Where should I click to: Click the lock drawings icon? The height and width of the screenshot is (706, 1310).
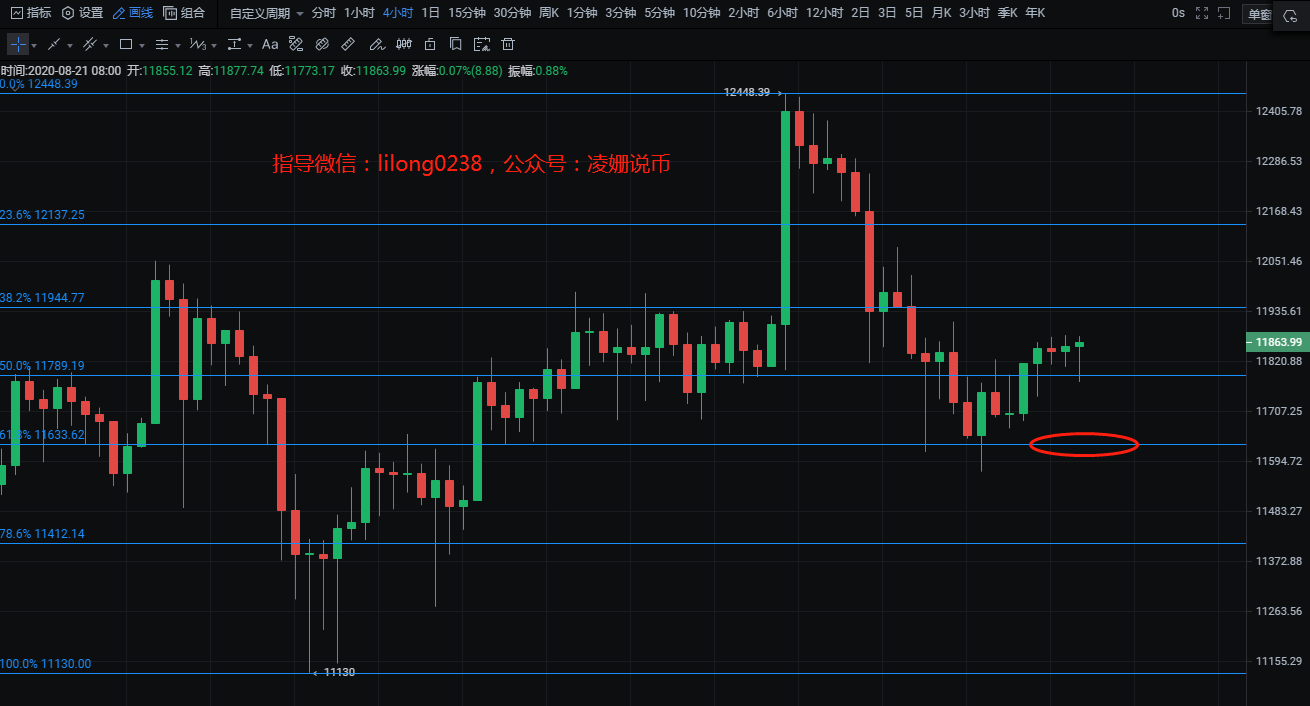click(430, 45)
